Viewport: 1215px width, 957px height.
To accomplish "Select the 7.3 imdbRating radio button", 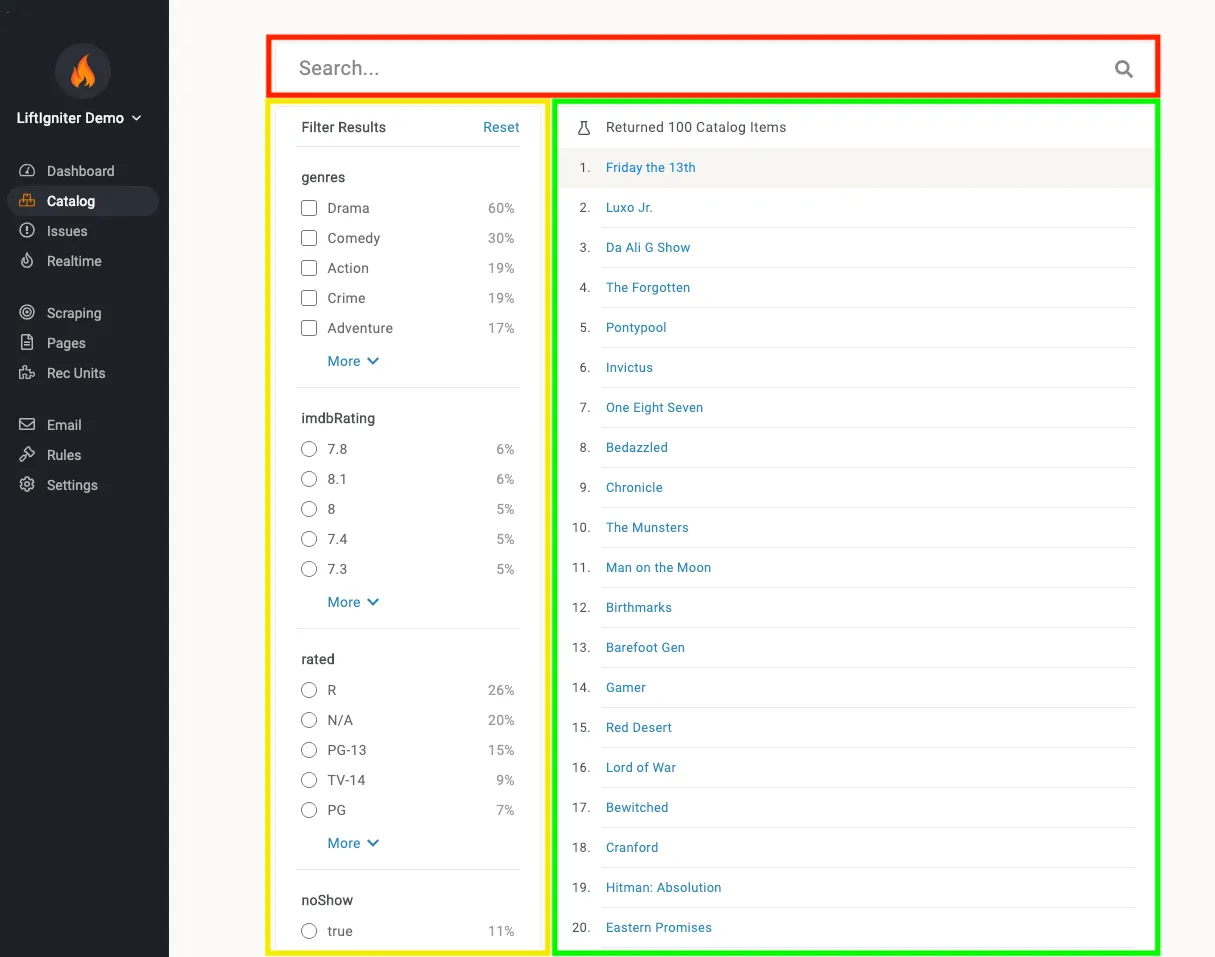I will click(x=309, y=569).
